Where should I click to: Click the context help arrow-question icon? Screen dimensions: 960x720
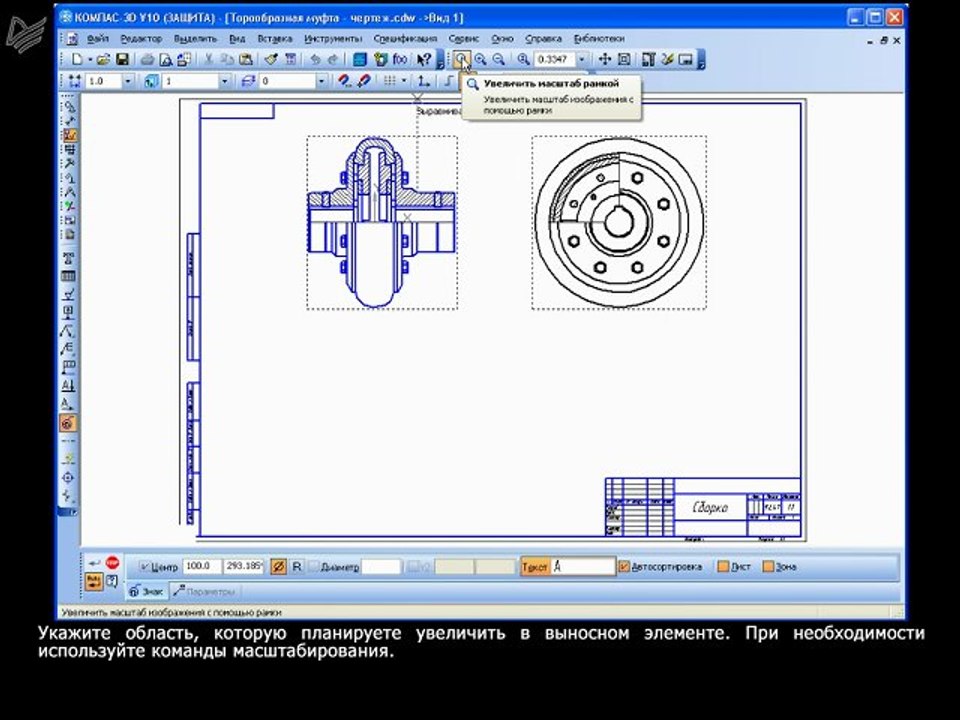pyautogui.click(x=423, y=59)
